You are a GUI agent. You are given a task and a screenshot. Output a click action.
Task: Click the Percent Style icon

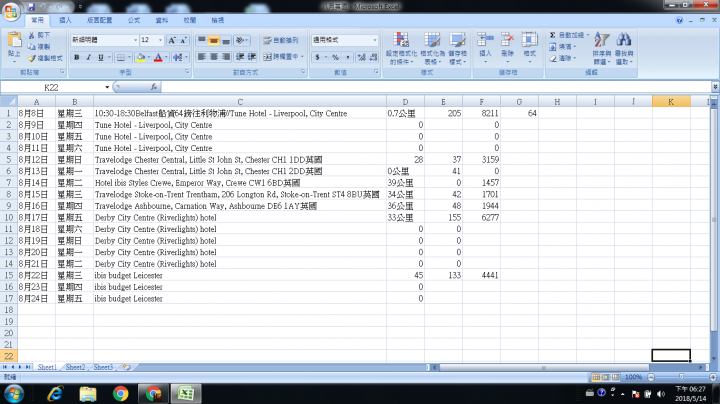(336, 57)
